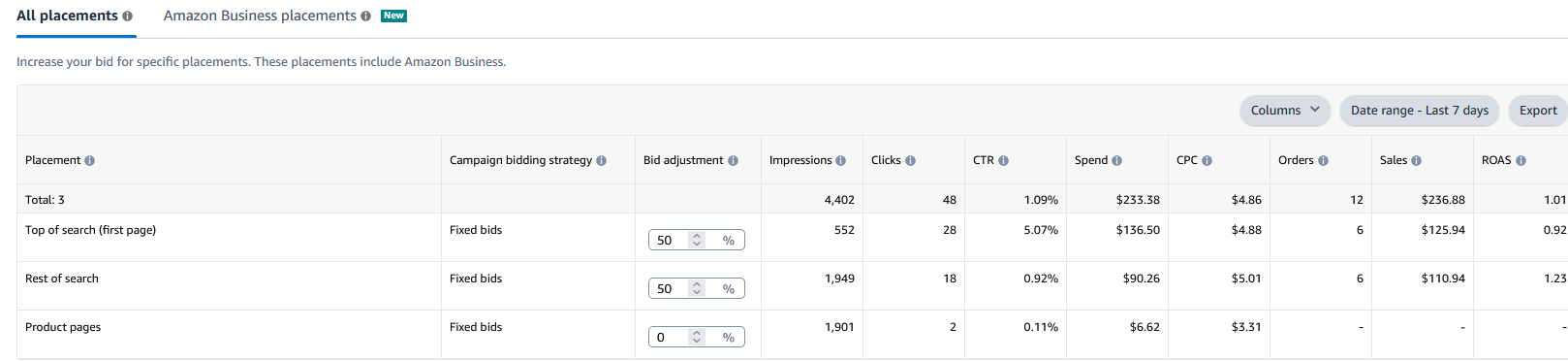
Task: Click 'Total: 3' summary cell
Action: click(x=45, y=200)
